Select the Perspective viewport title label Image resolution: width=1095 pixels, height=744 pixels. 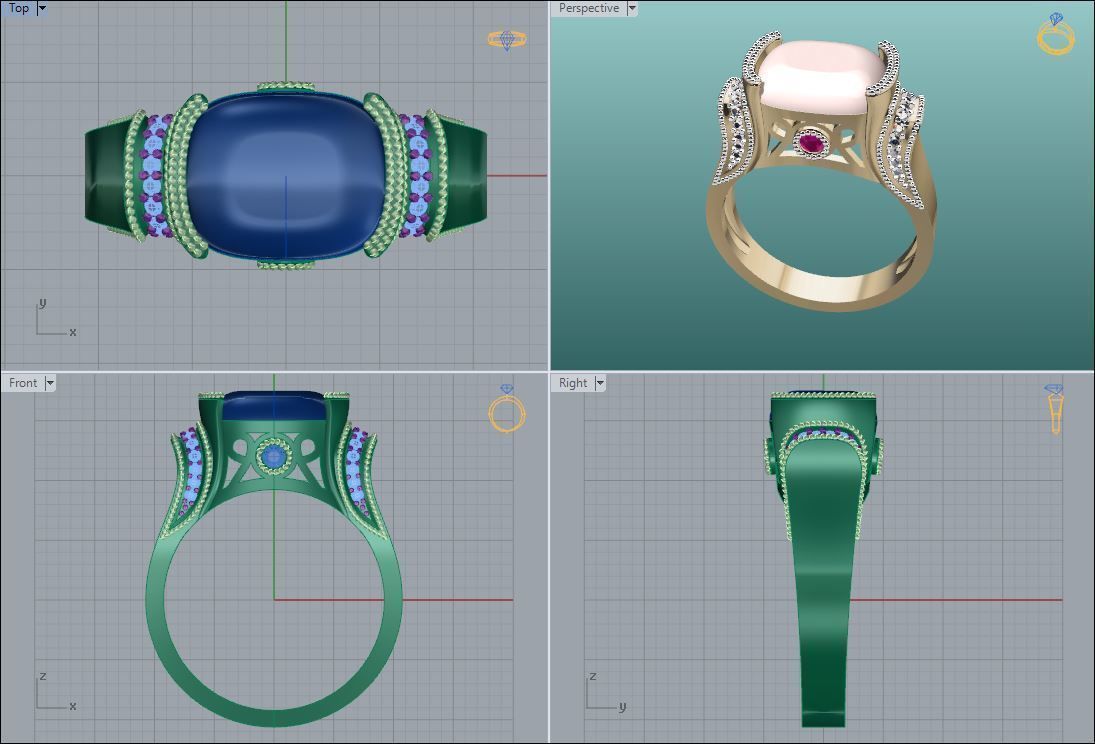(x=589, y=8)
